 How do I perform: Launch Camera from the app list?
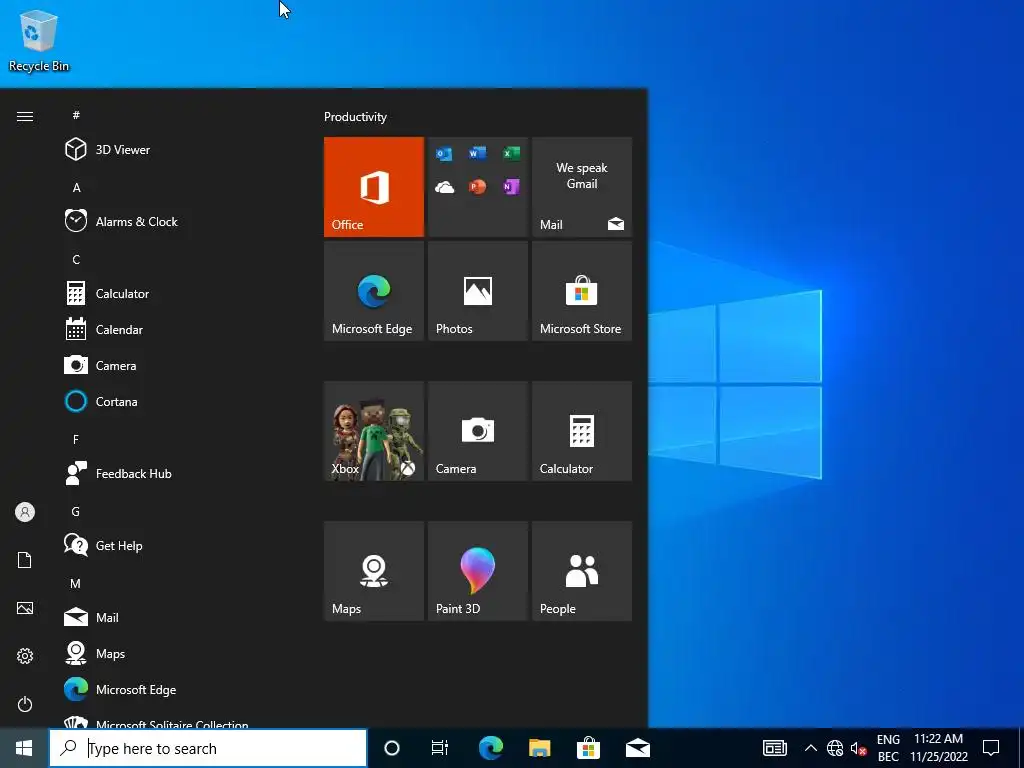[x=185, y=366]
